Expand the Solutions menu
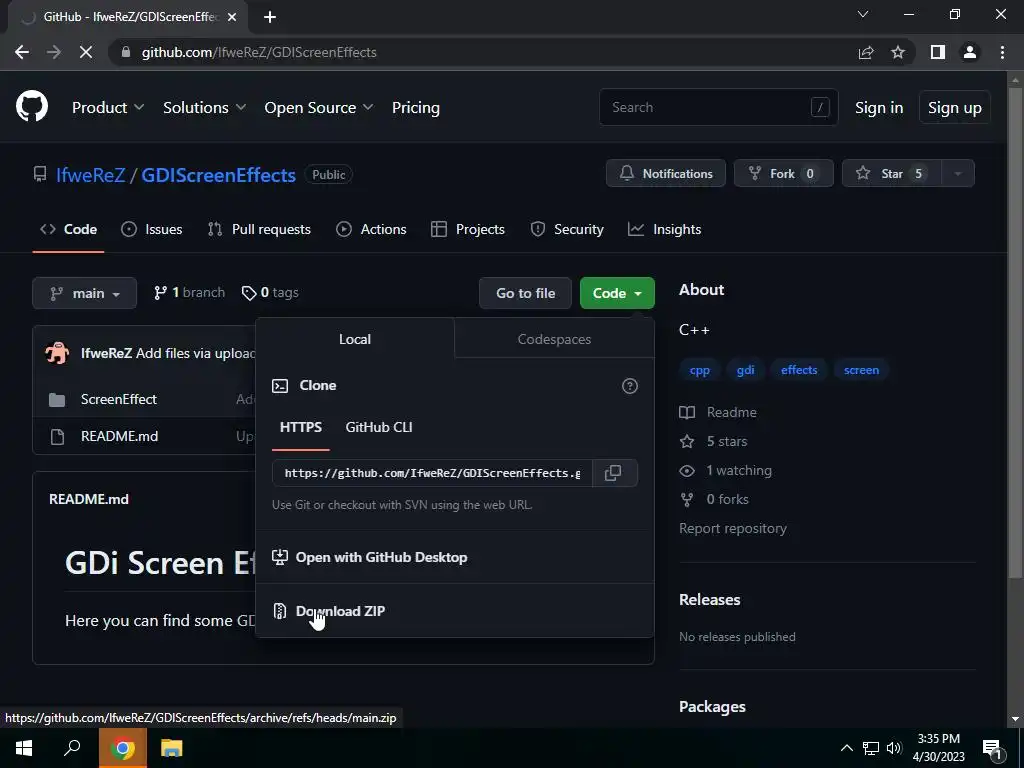 click(x=204, y=108)
